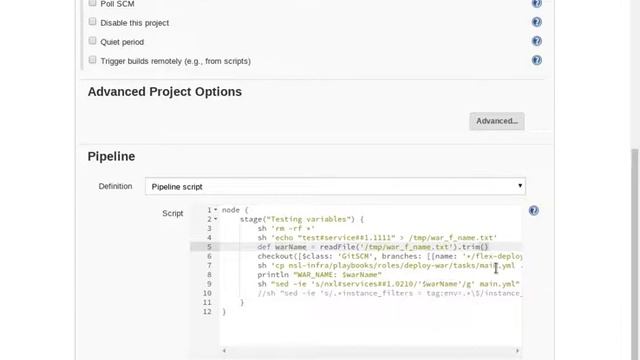The image size is (640, 360).
Task: Tick the Poll SCM checkbox
Action: [93, 3]
